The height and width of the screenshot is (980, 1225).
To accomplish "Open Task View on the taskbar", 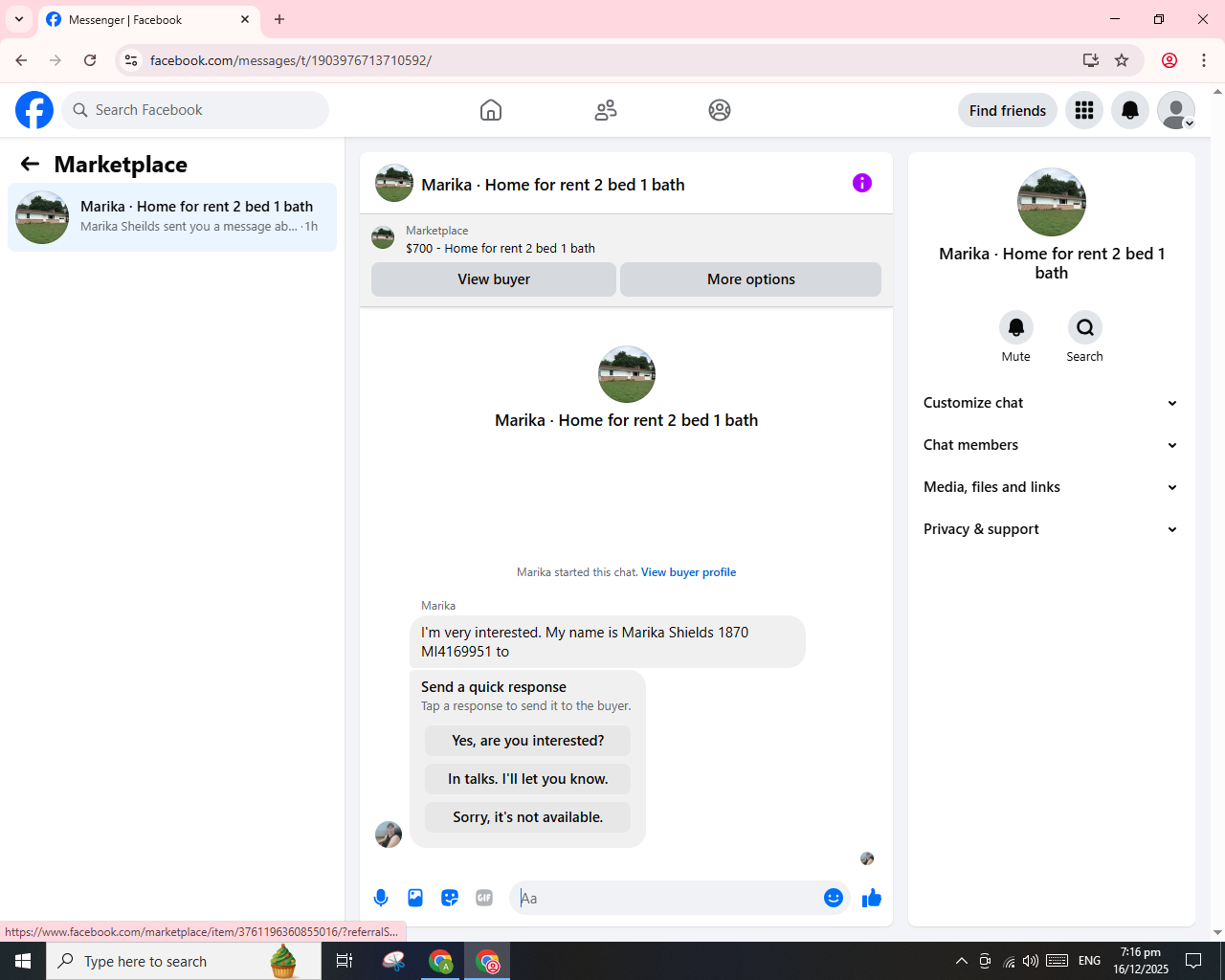I will point(345,961).
